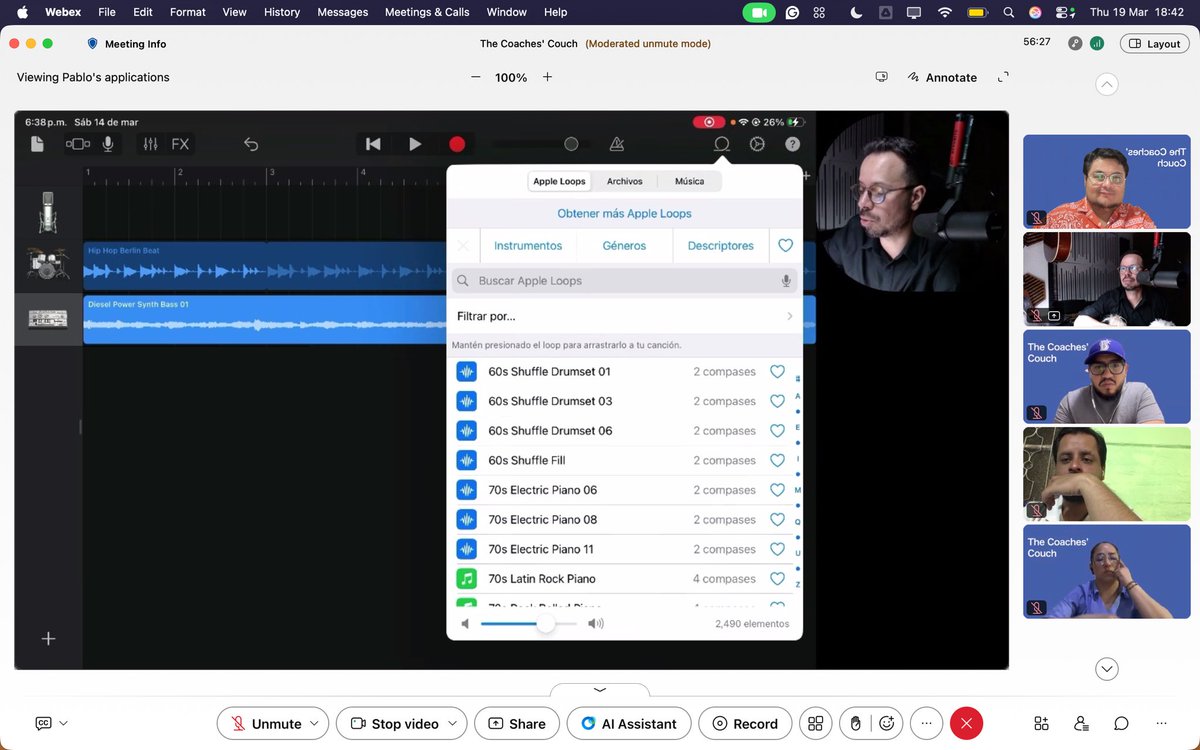Switch to the tracks view icon

coord(77,144)
